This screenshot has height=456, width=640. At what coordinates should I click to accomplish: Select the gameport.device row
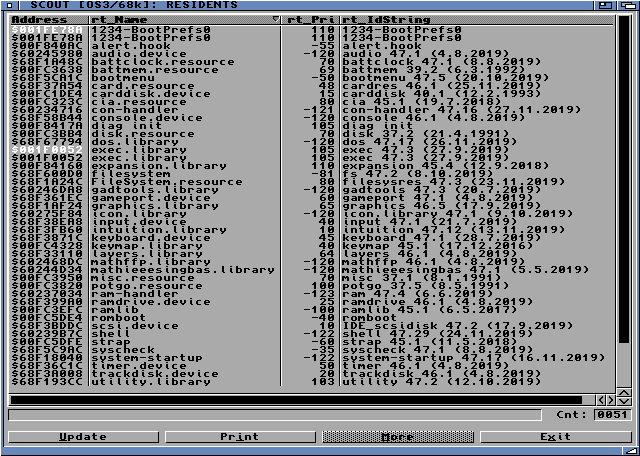click(x=311, y=198)
